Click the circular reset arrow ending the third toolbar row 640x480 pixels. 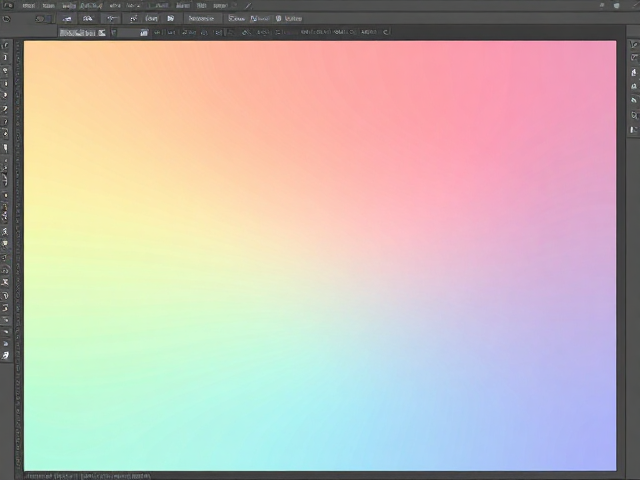[x=386, y=32]
